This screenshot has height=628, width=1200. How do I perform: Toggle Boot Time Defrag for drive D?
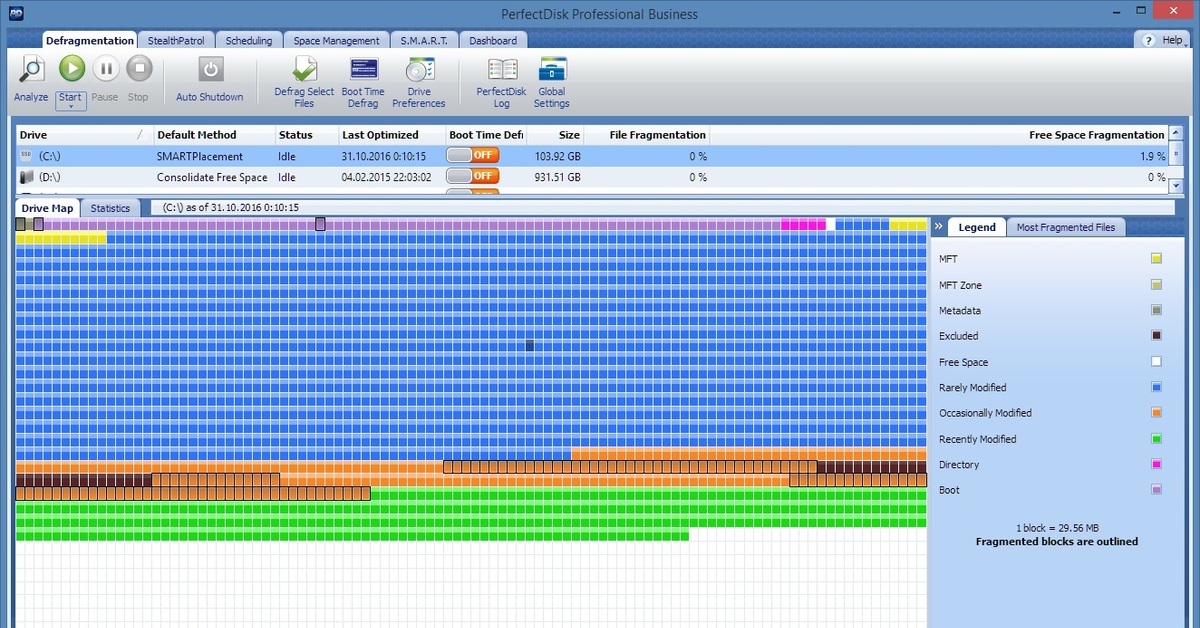click(x=472, y=177)
